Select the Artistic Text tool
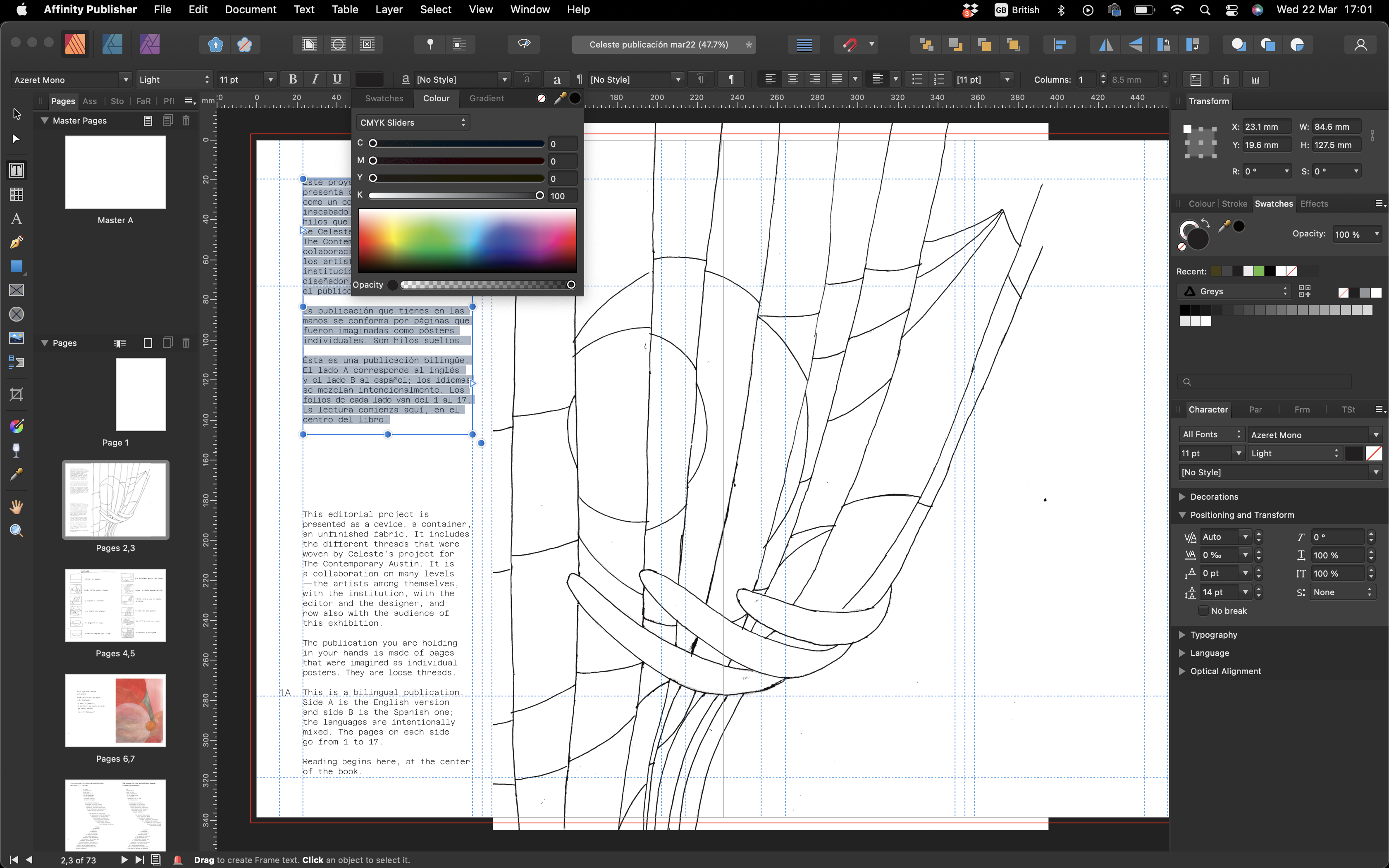Image resolution: width=1389 pixels, height=868 pixels. pos(17,219)
